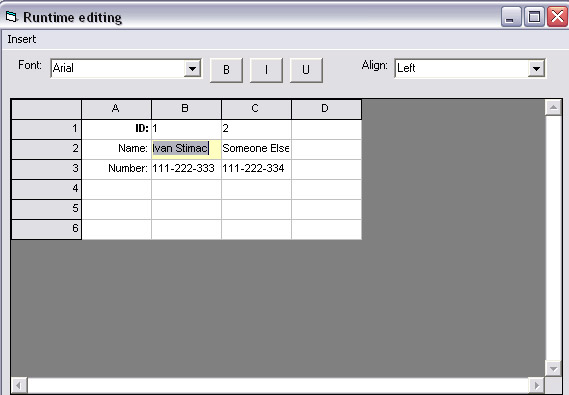Click the 'Number:' cell

116,169
